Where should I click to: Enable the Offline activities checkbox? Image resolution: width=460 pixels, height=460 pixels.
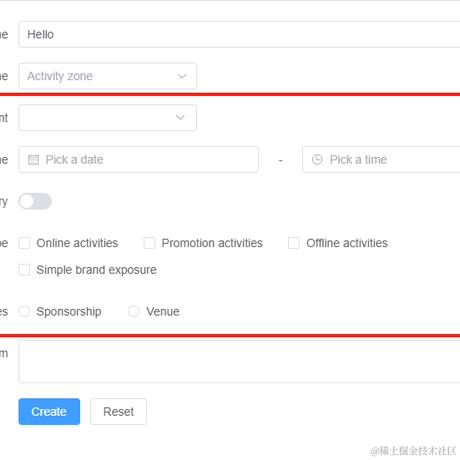pyautogui.click(x=294, y=243)
